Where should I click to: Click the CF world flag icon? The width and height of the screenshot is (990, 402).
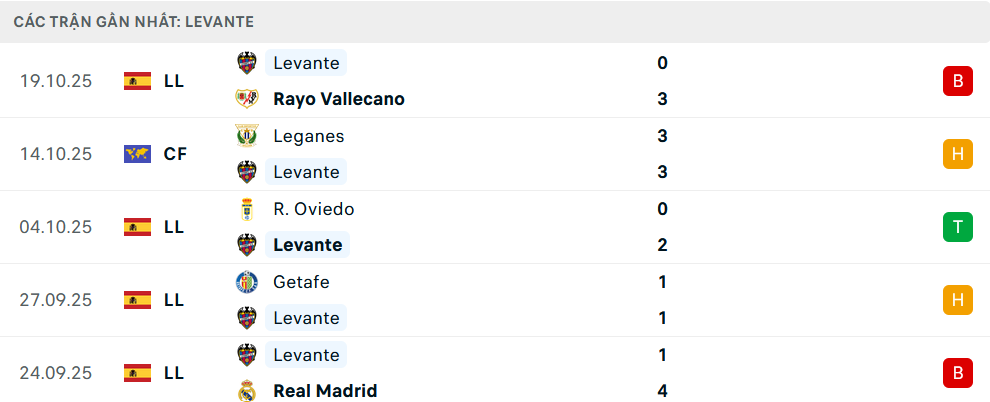(137, 154)
